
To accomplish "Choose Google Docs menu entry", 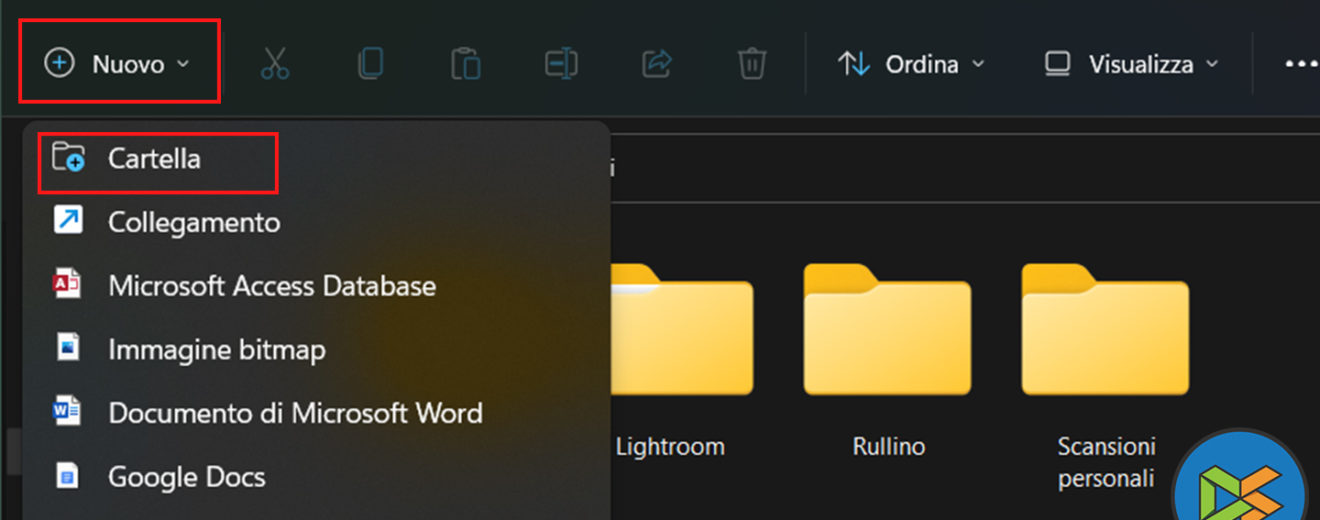I will (316, 477).
